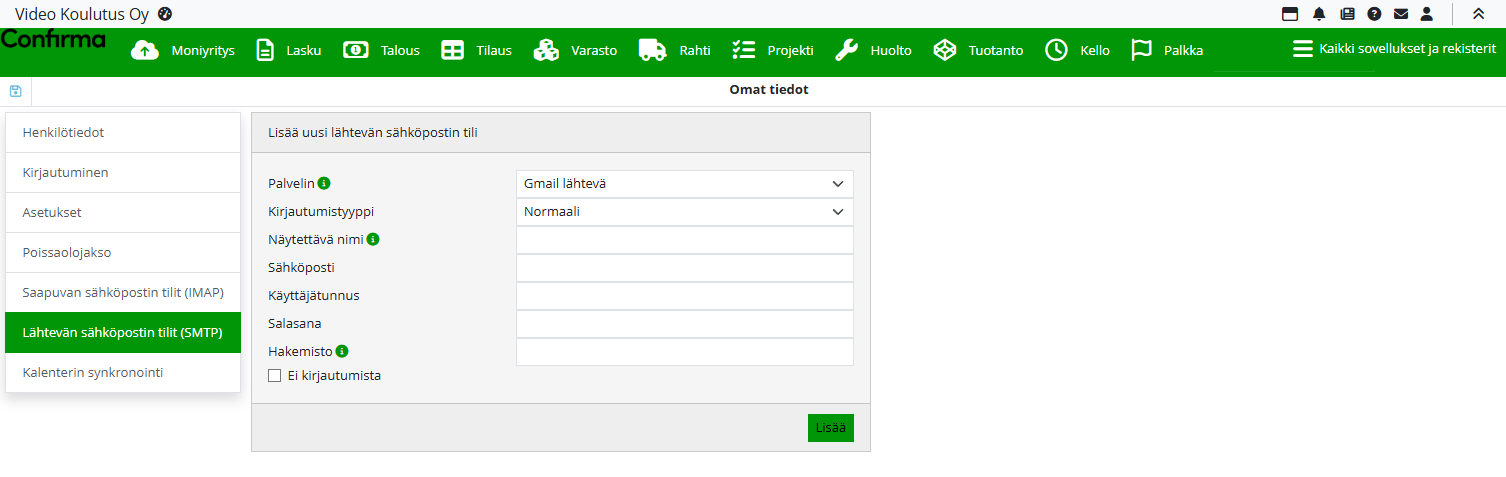The height and width of the screenshot is (477, 1506).
Task: Enable the Ei kirjautumista checkbox
Action: pyautogui.click(x=274, y=376)
